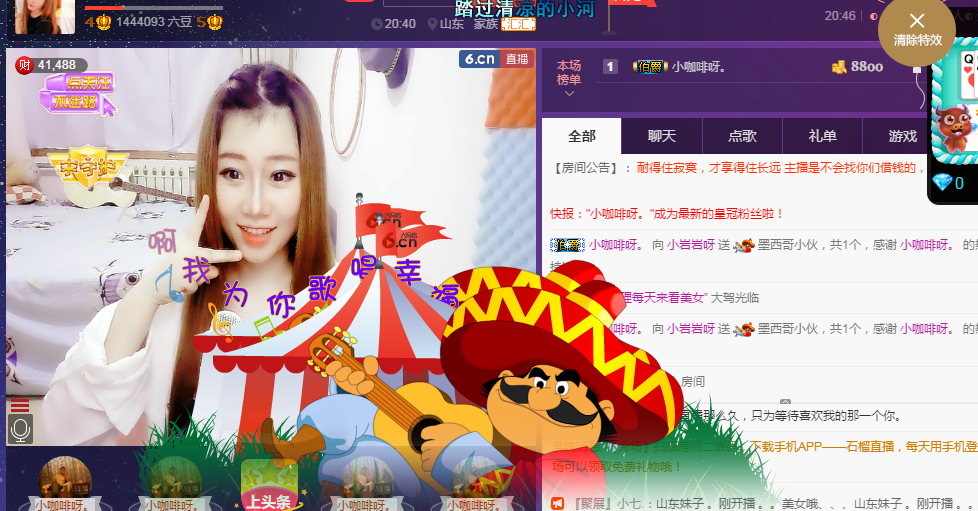The height and width of the screenshot is (511, 978).
Task: Click the small collapse handle in the chat area
Action: [x=785, y=402]
